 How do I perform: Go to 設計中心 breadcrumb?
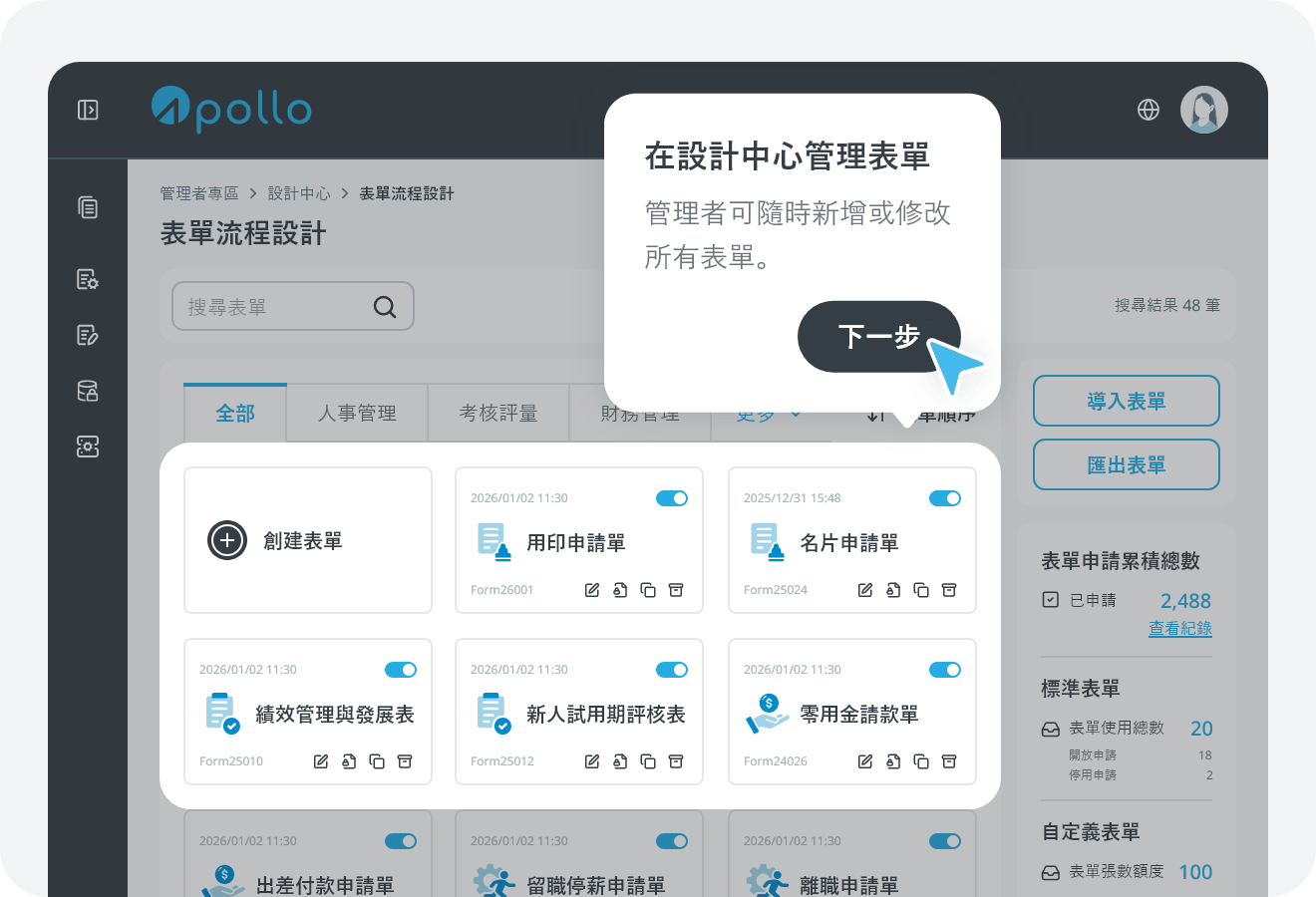click(x=299, y=193)
